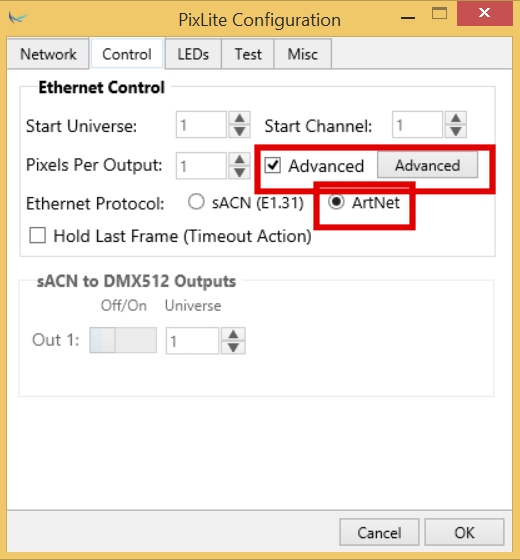520x560 pixels.
Task: Click the Start Universe input field
Action: 201,125
